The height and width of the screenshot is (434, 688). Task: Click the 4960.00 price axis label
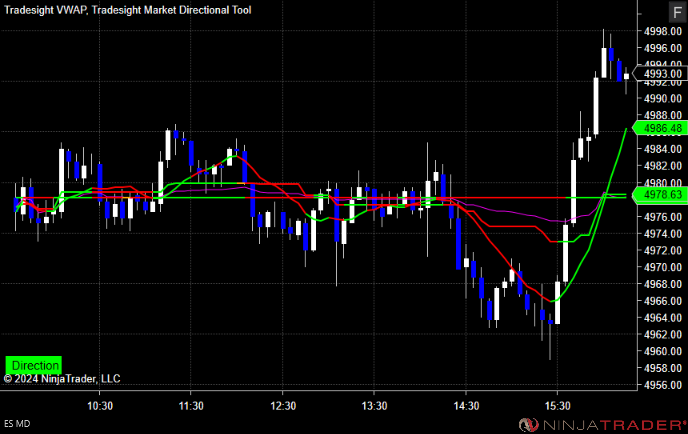click(x=663, y=351)
